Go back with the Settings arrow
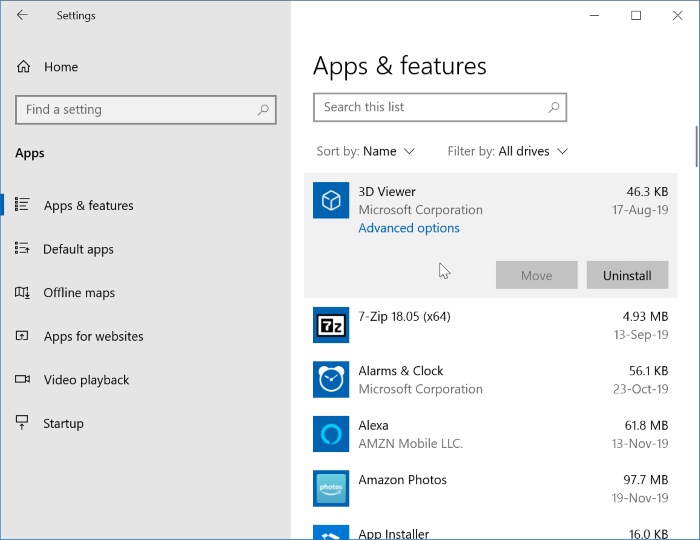700x540 pixels. [x=22, y=15]
